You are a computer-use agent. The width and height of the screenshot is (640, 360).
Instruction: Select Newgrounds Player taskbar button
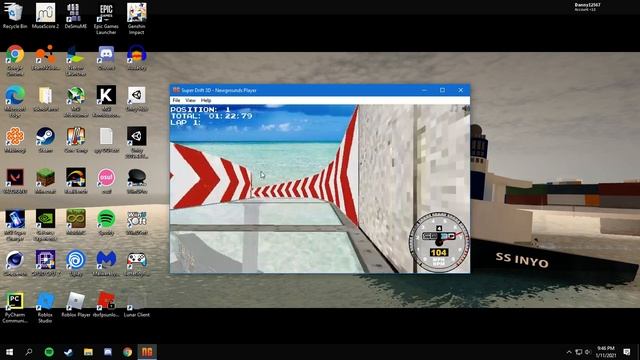click(x=147, y=352)
